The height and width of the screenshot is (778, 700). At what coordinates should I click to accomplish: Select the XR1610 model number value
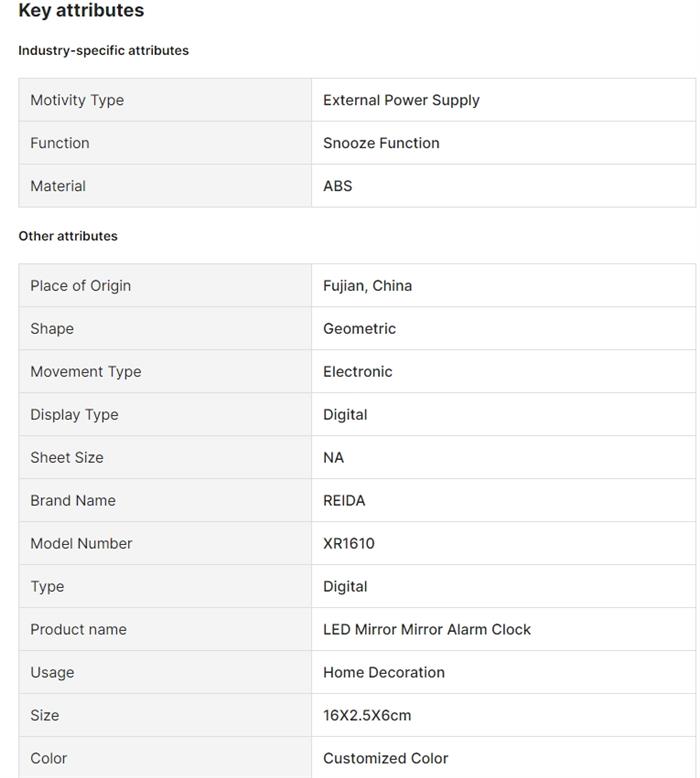pos(349,544)
